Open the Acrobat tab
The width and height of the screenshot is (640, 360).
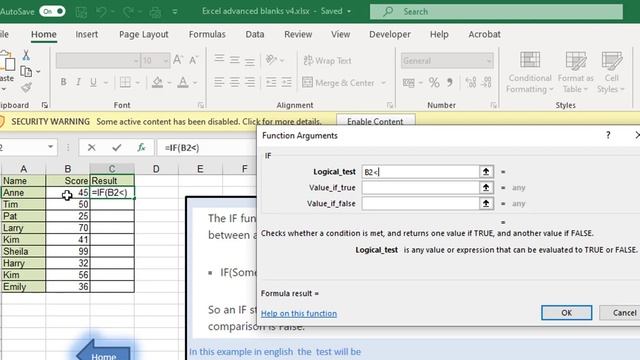[x=484, y=34]
